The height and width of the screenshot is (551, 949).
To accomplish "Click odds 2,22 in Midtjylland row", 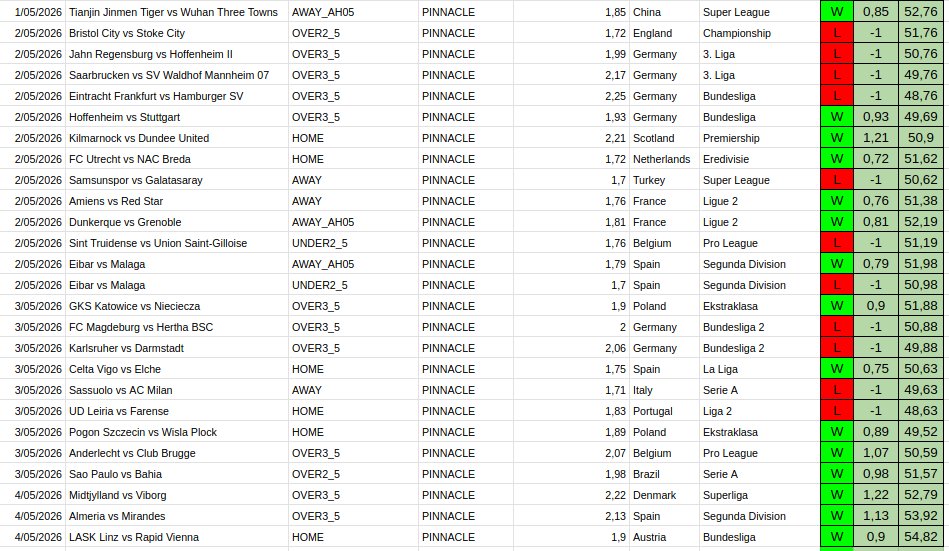I will pyautogui.click(x=571, y=495).
